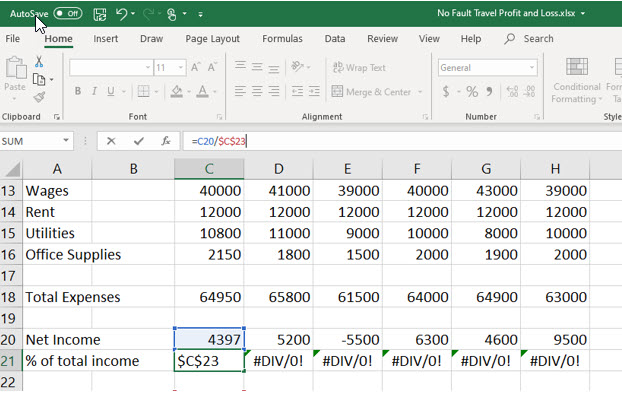Click the Increase Indent icon
The height and width of the screenshot is (394, 622).
(314, 91)
